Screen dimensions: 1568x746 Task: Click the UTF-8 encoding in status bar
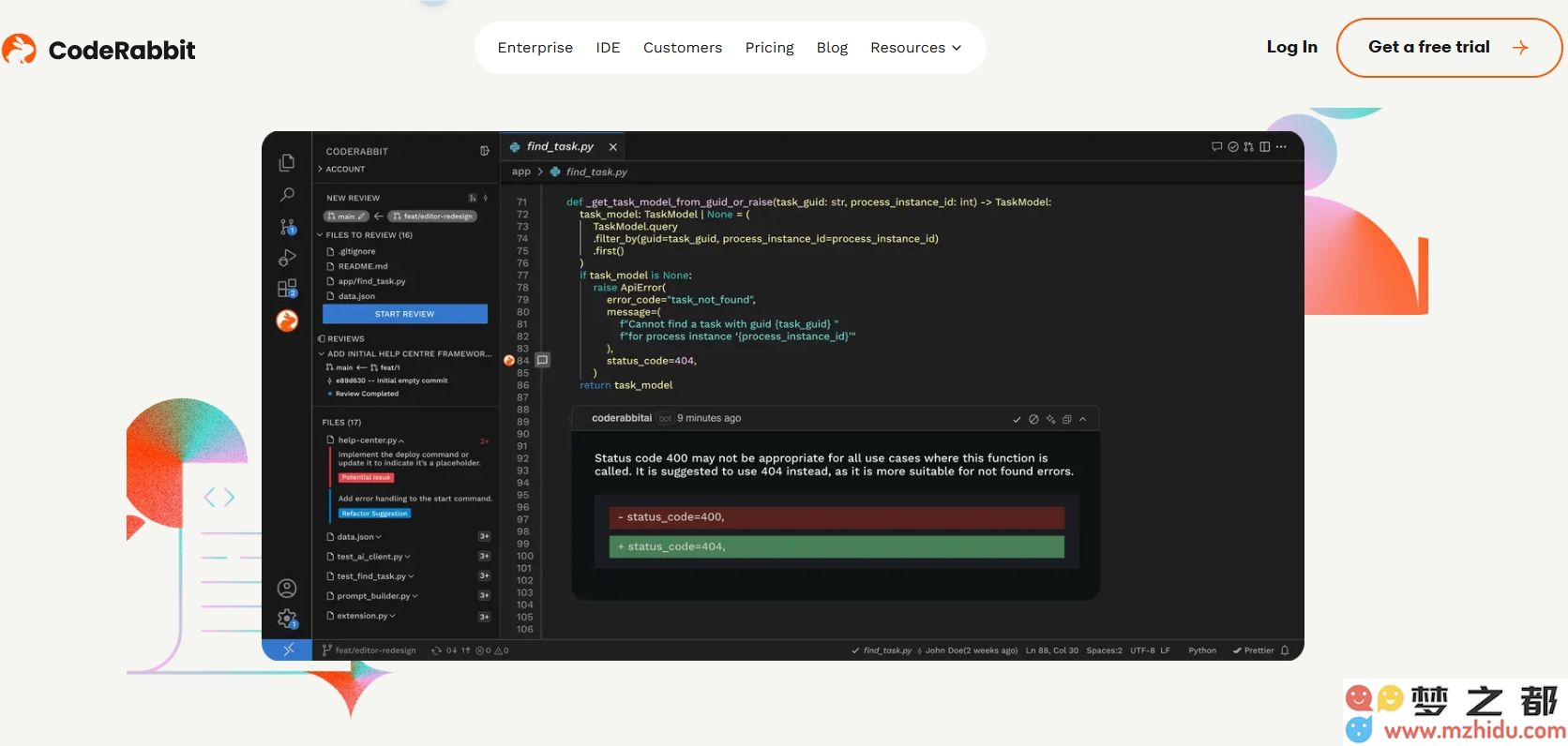[1142, 650]
